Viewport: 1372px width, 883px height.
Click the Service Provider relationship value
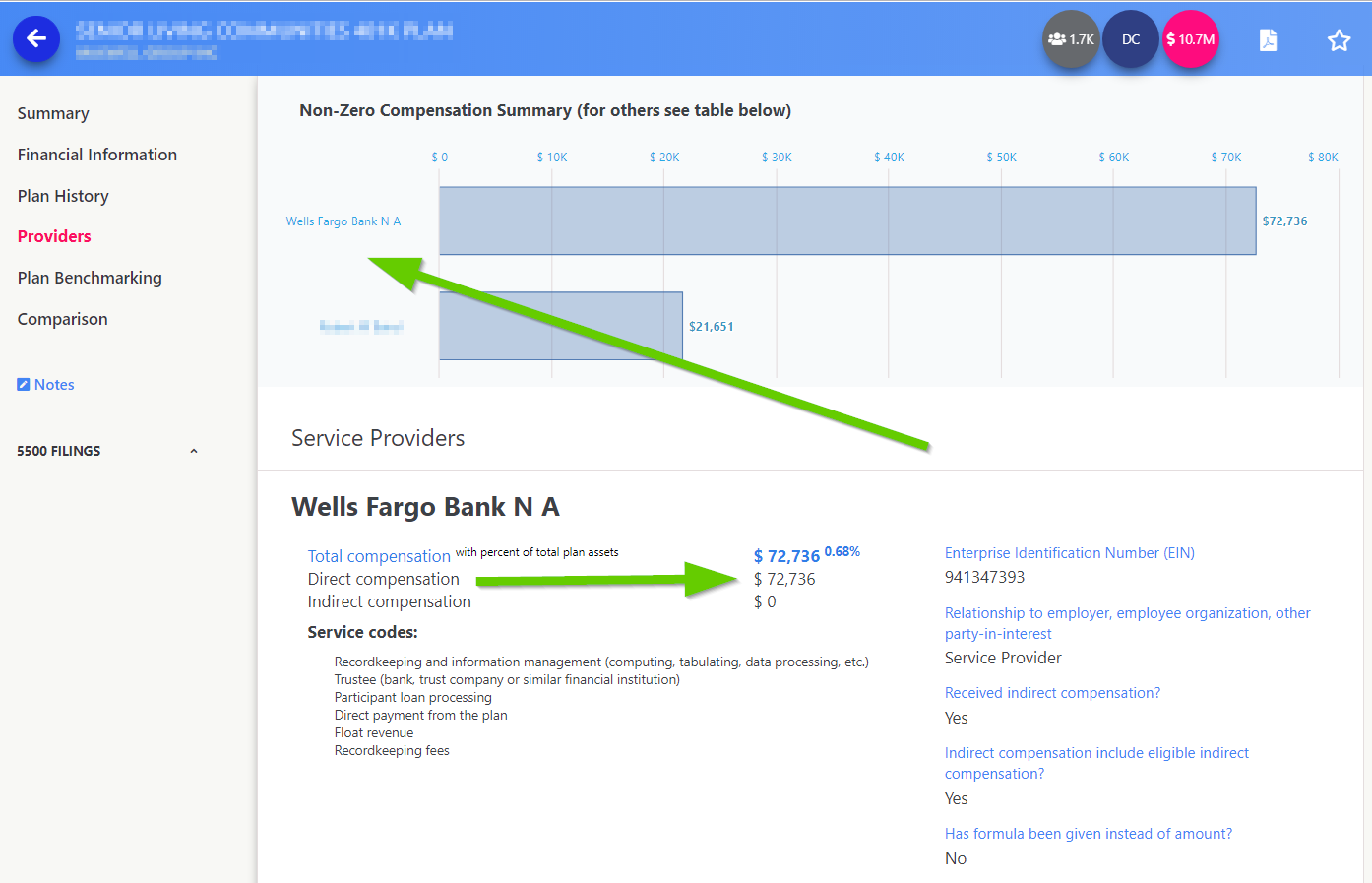[1004, 658]
